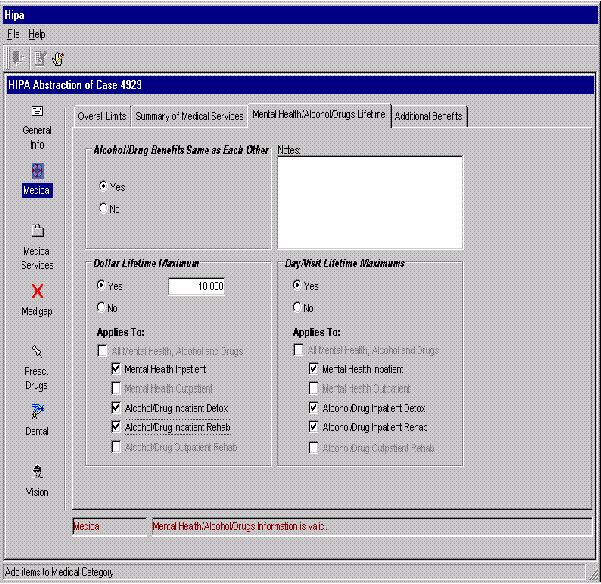Open the Medical Services sidebar icon

click(x=37, y=232)
